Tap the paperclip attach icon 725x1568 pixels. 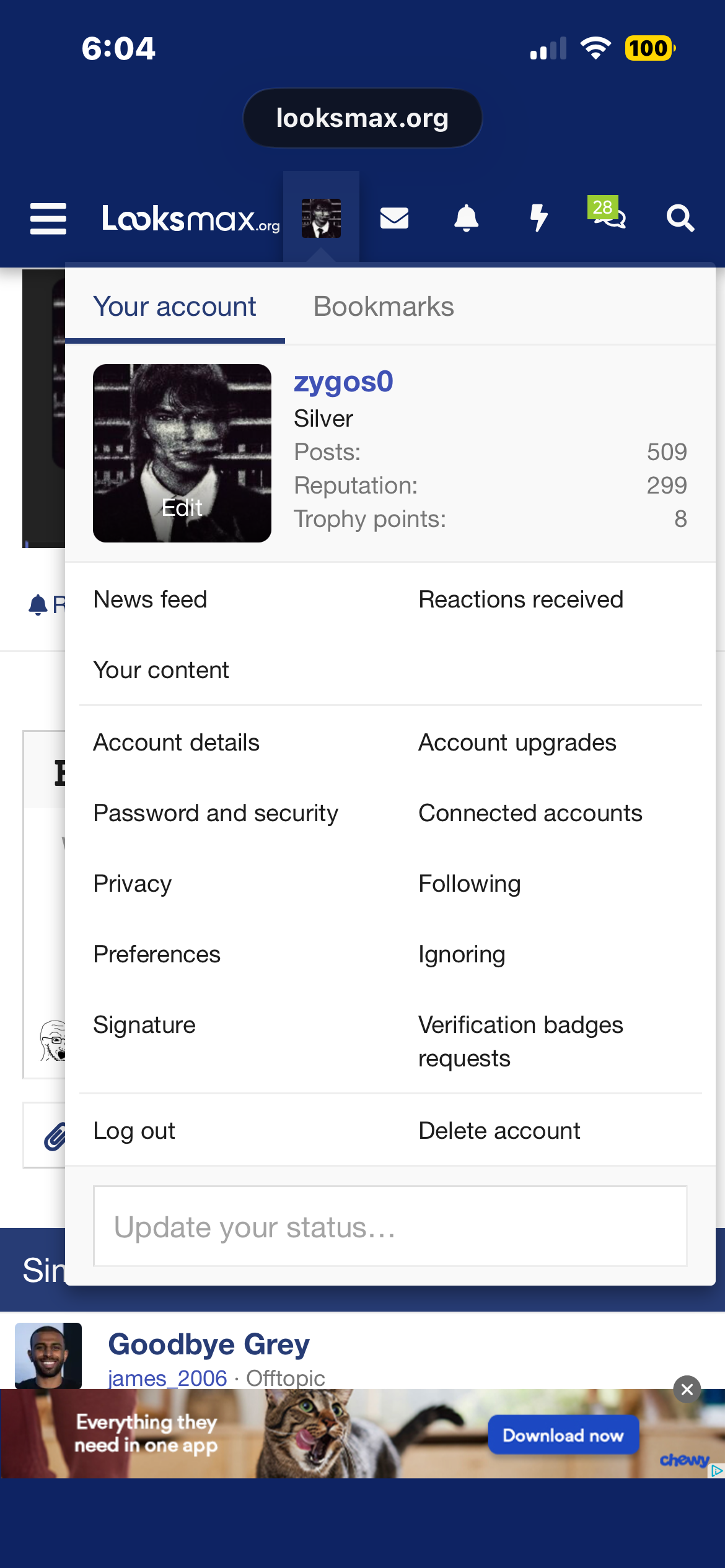(55, 1137)
